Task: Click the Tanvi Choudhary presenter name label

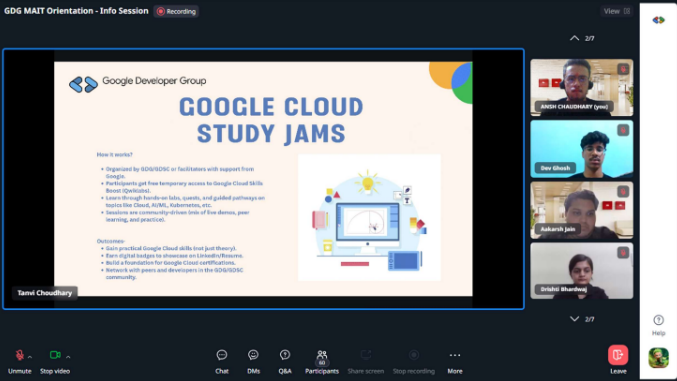Action: pyautogui.click(x=44, y=293)
